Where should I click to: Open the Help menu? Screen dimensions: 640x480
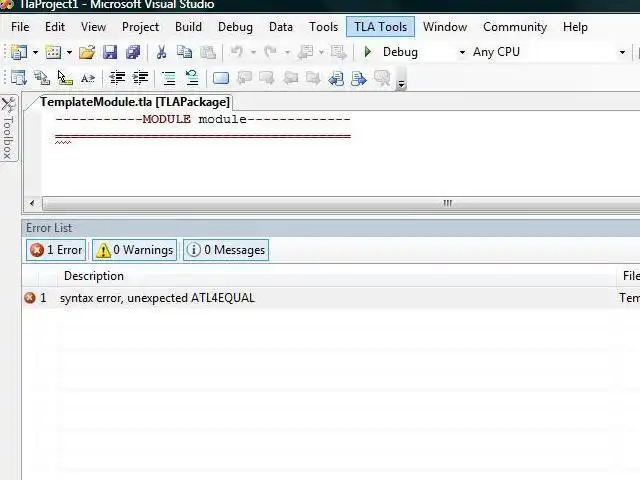575,27
